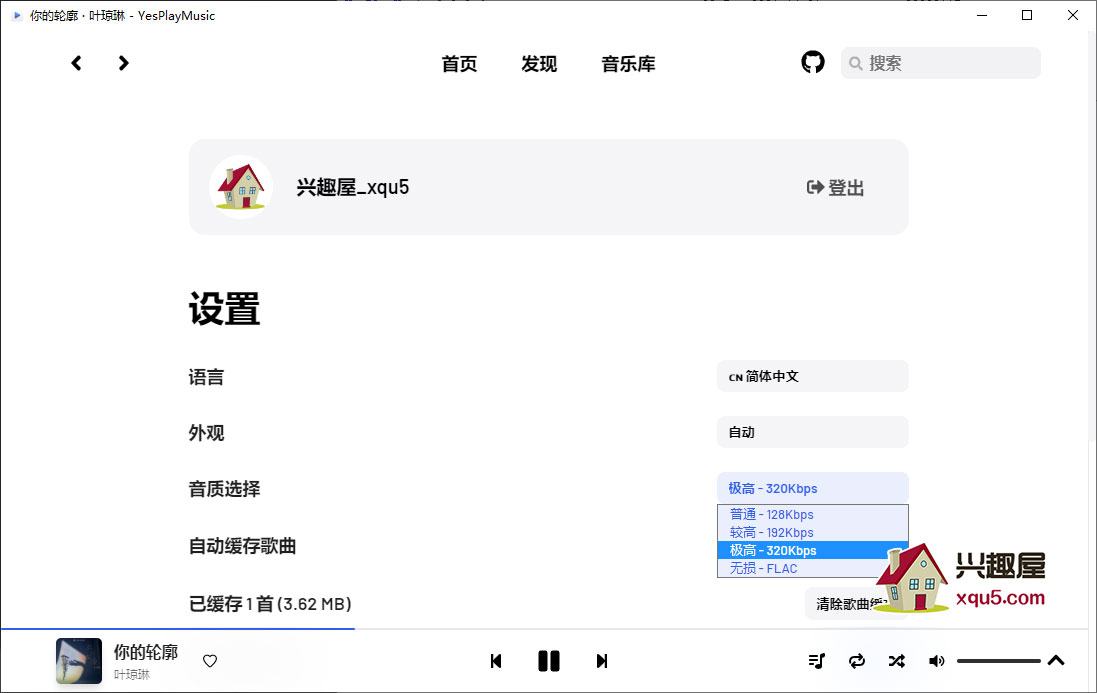The image size is (1097, 693).
Task: Click the volume slider bar
Action: [998, 661]
